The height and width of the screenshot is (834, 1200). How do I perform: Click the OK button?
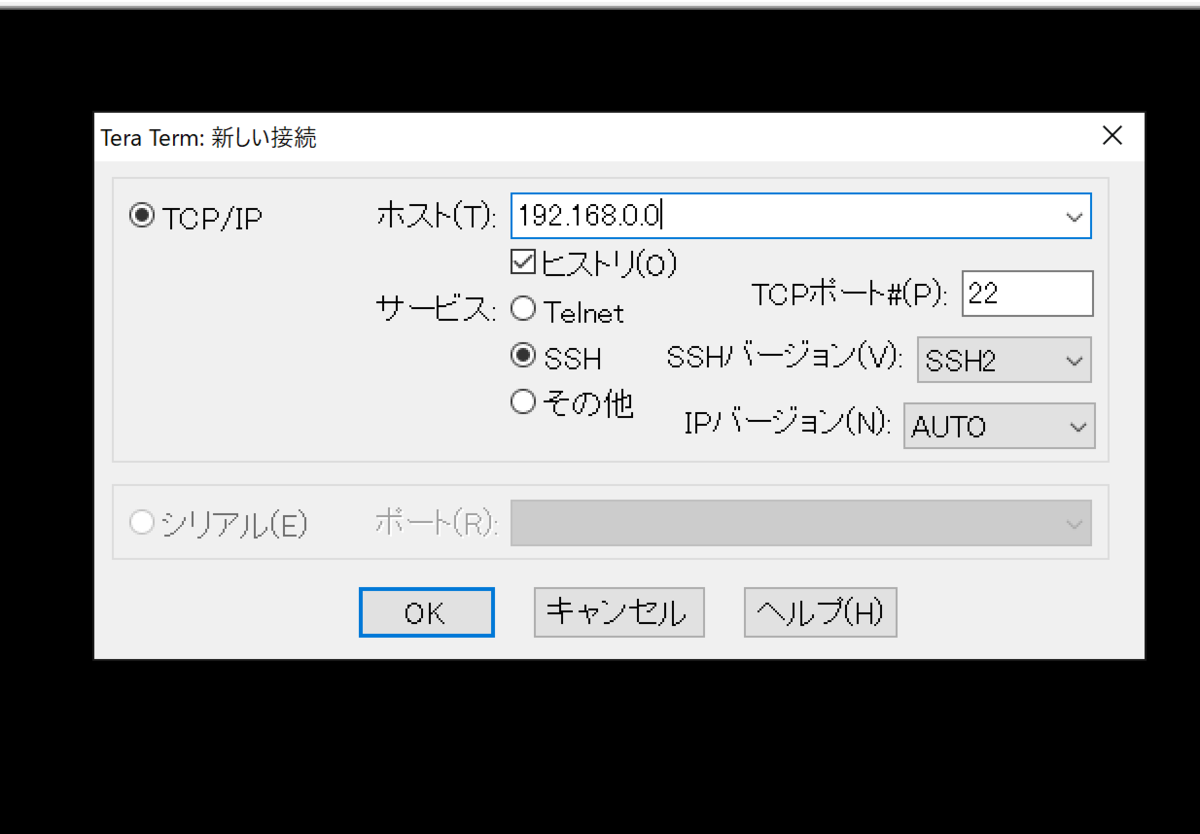(426, 611)
